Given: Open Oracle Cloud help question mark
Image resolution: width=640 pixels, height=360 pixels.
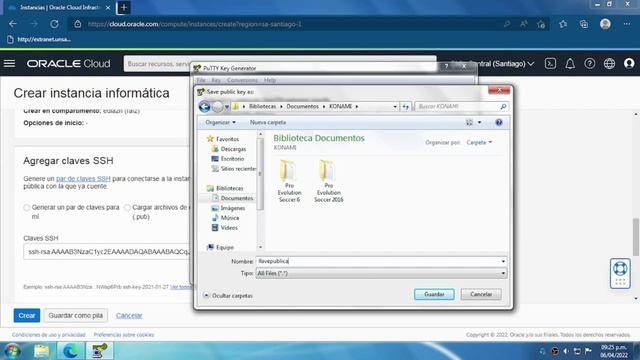Looking at the screenshot, I should 589,64.
